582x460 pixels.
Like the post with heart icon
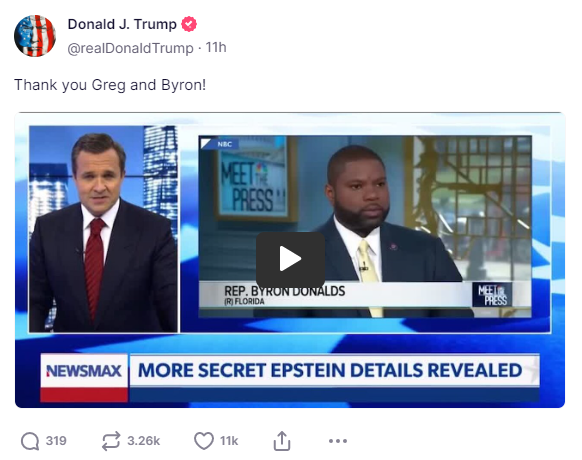(204, 441)
